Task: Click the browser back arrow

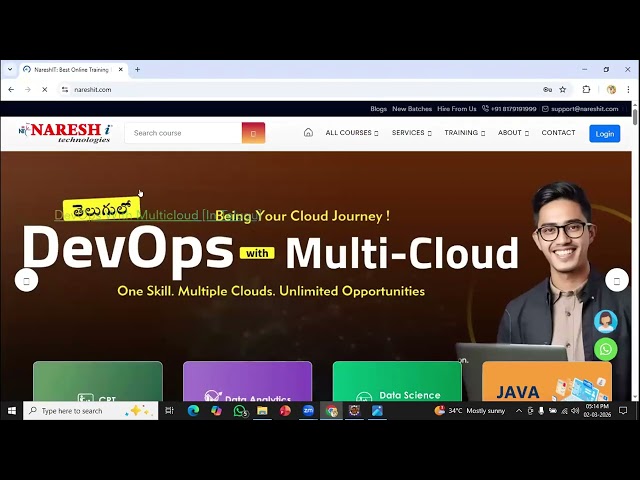Action: 11,89
